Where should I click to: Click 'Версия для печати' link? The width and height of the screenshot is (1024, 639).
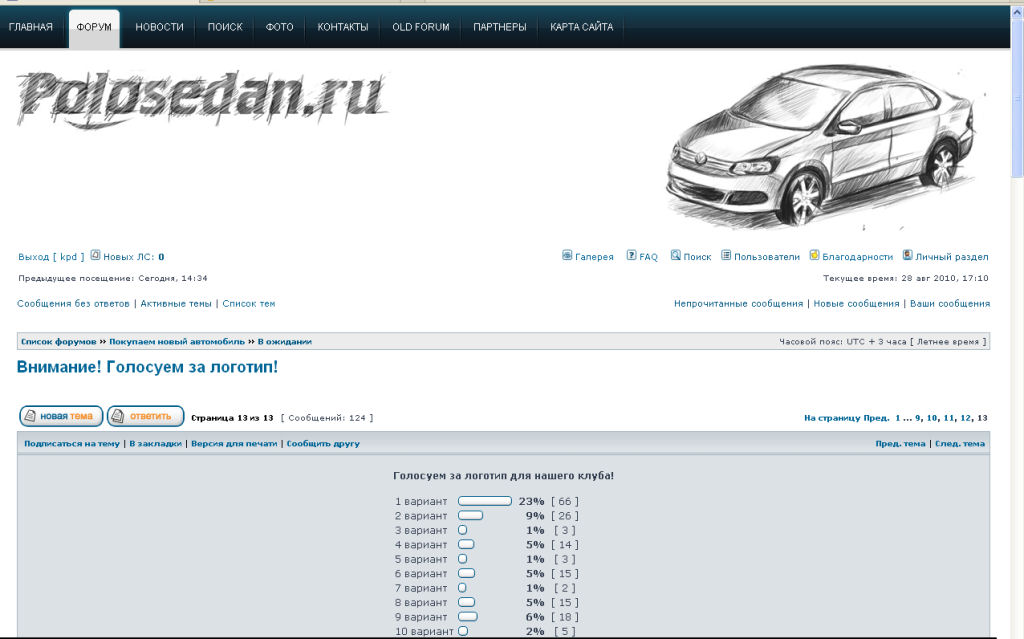pyautogui.click(x=235, y=443)
